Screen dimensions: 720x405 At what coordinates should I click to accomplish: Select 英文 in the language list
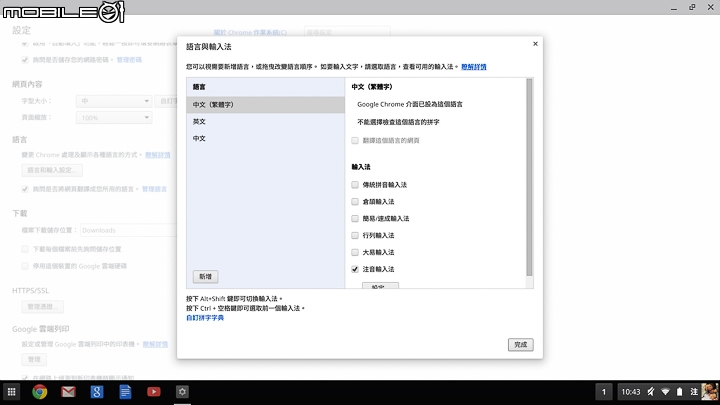(x=265, y=122)
